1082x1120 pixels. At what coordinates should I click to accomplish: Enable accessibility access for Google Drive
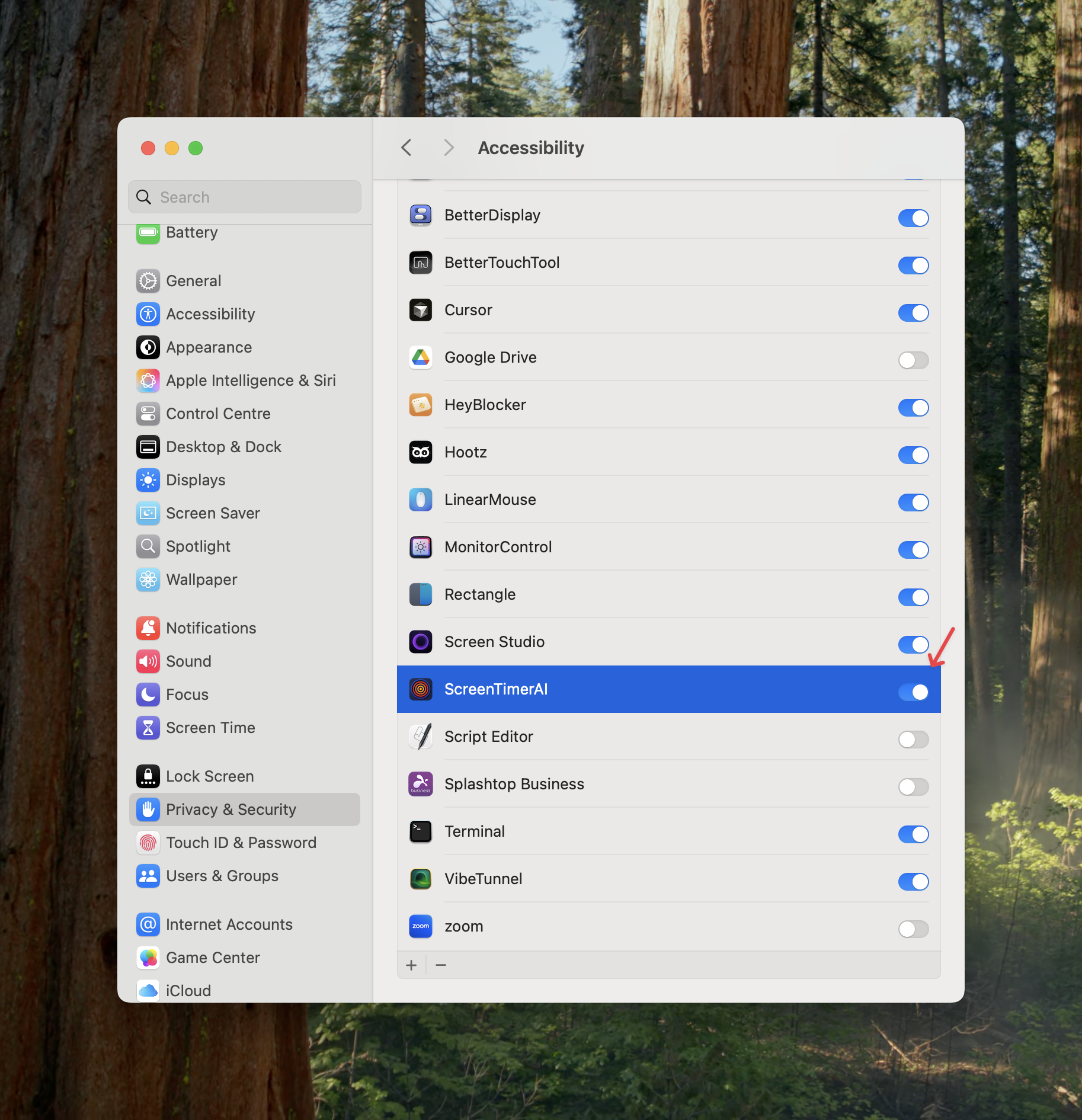coord(913,360)
